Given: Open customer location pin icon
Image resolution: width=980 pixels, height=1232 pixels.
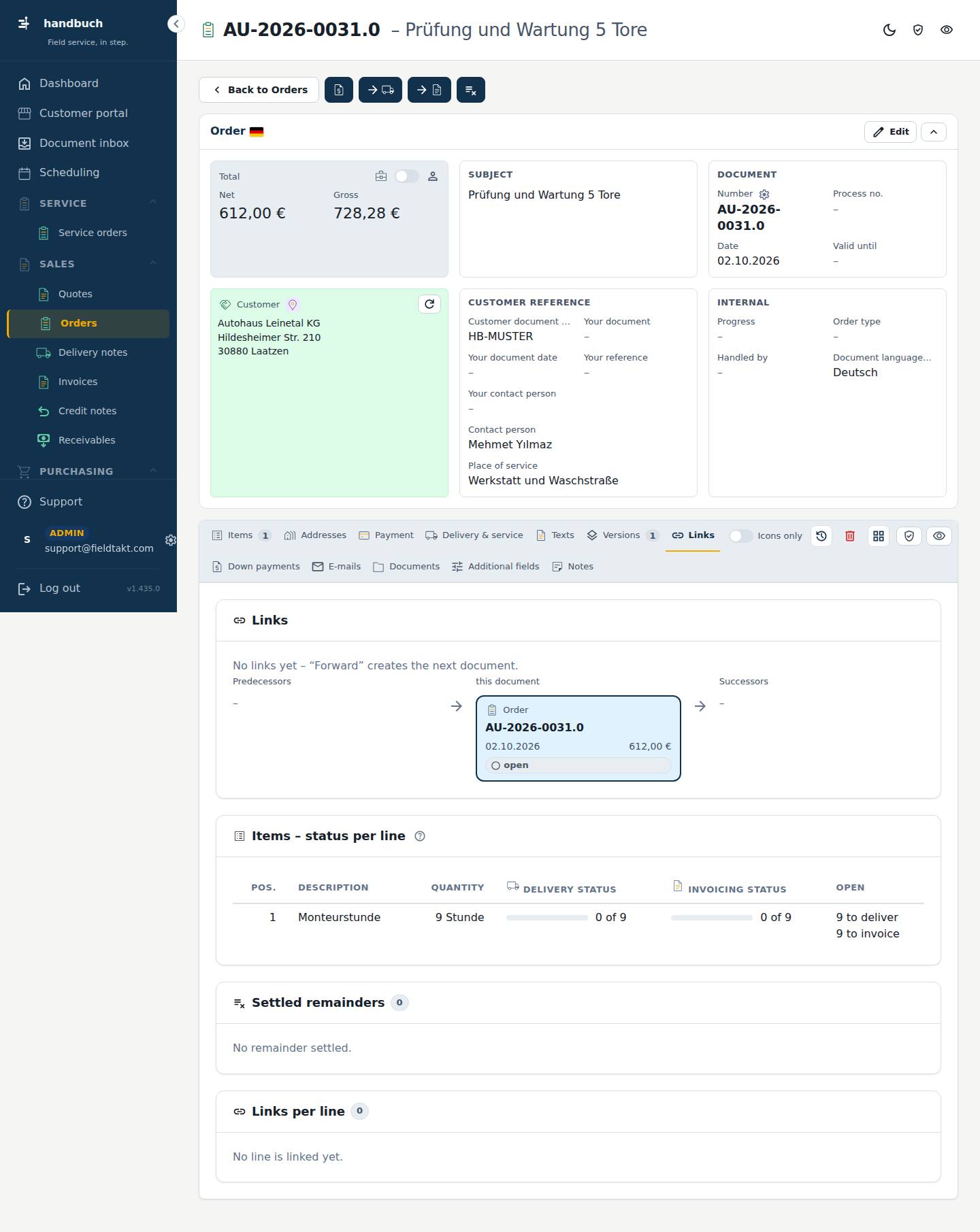Looking at the screenshot, I should 293,305.
